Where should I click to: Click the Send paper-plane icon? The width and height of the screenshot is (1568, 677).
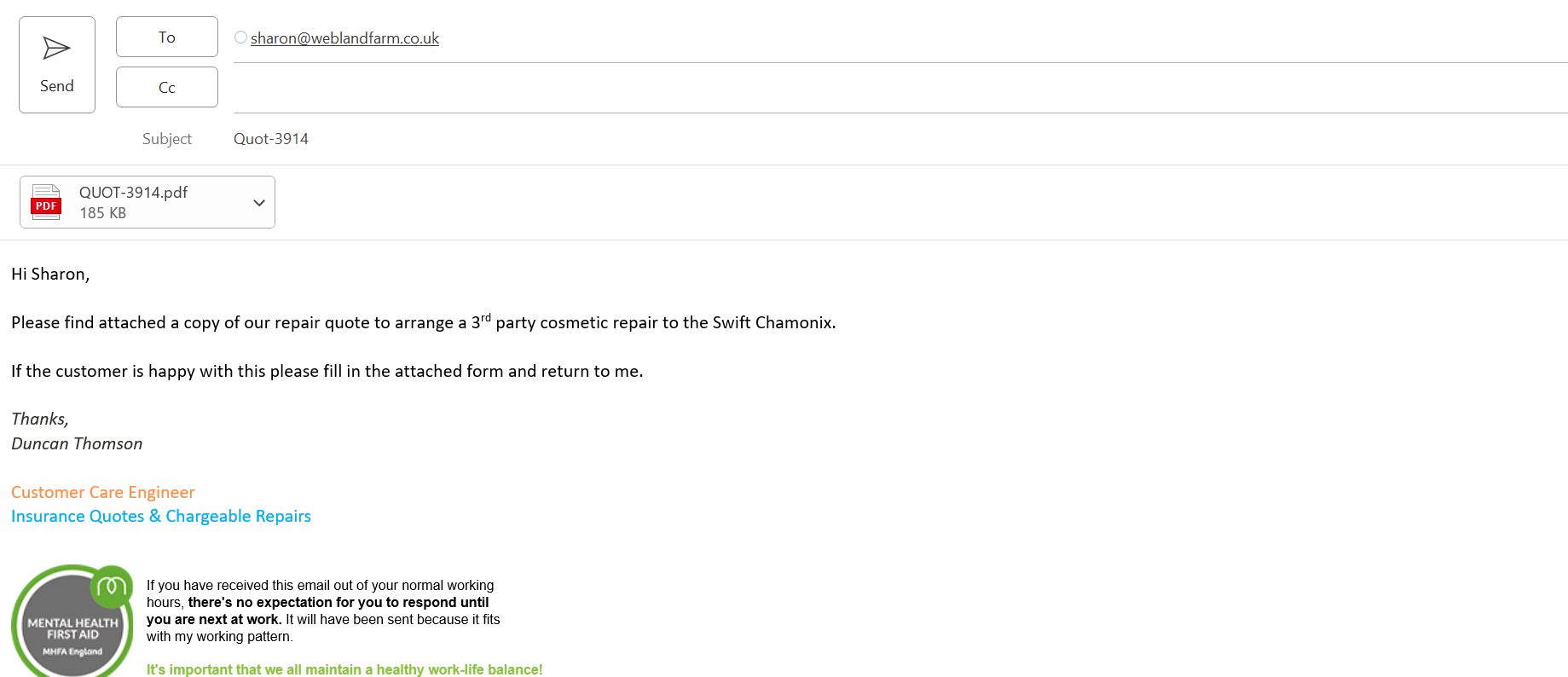point(56,49)
